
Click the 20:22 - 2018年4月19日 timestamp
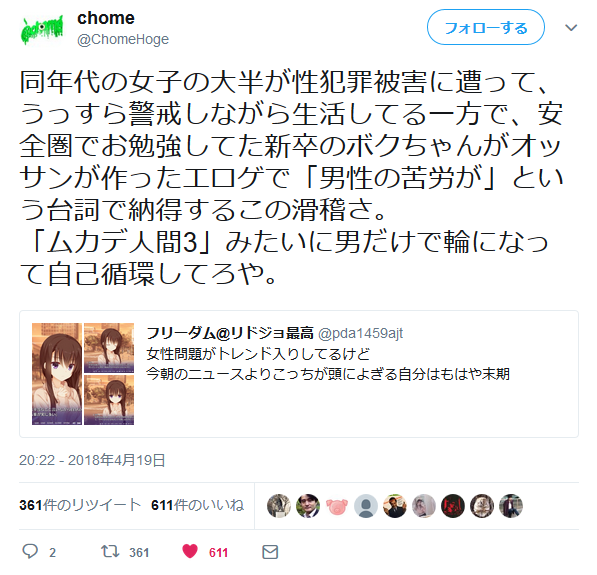coord(92,460)
